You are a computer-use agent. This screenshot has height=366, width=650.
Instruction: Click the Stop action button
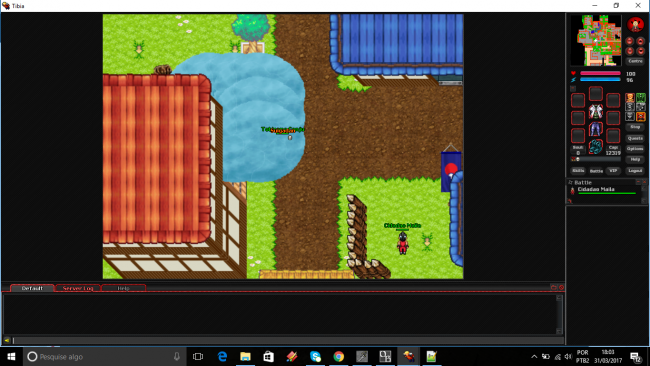[635, 127]
